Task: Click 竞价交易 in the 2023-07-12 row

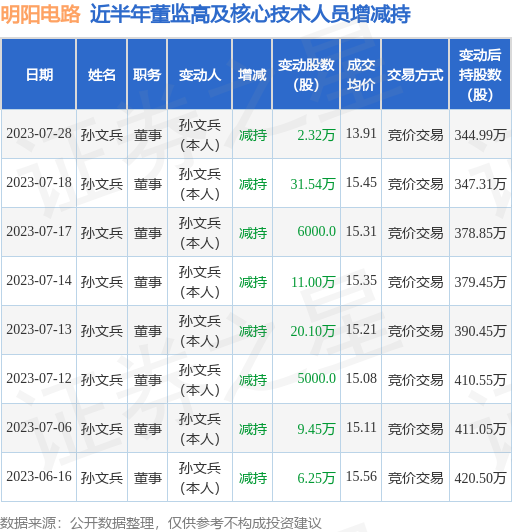Action: pyautogui.click(x=415, y=380)
